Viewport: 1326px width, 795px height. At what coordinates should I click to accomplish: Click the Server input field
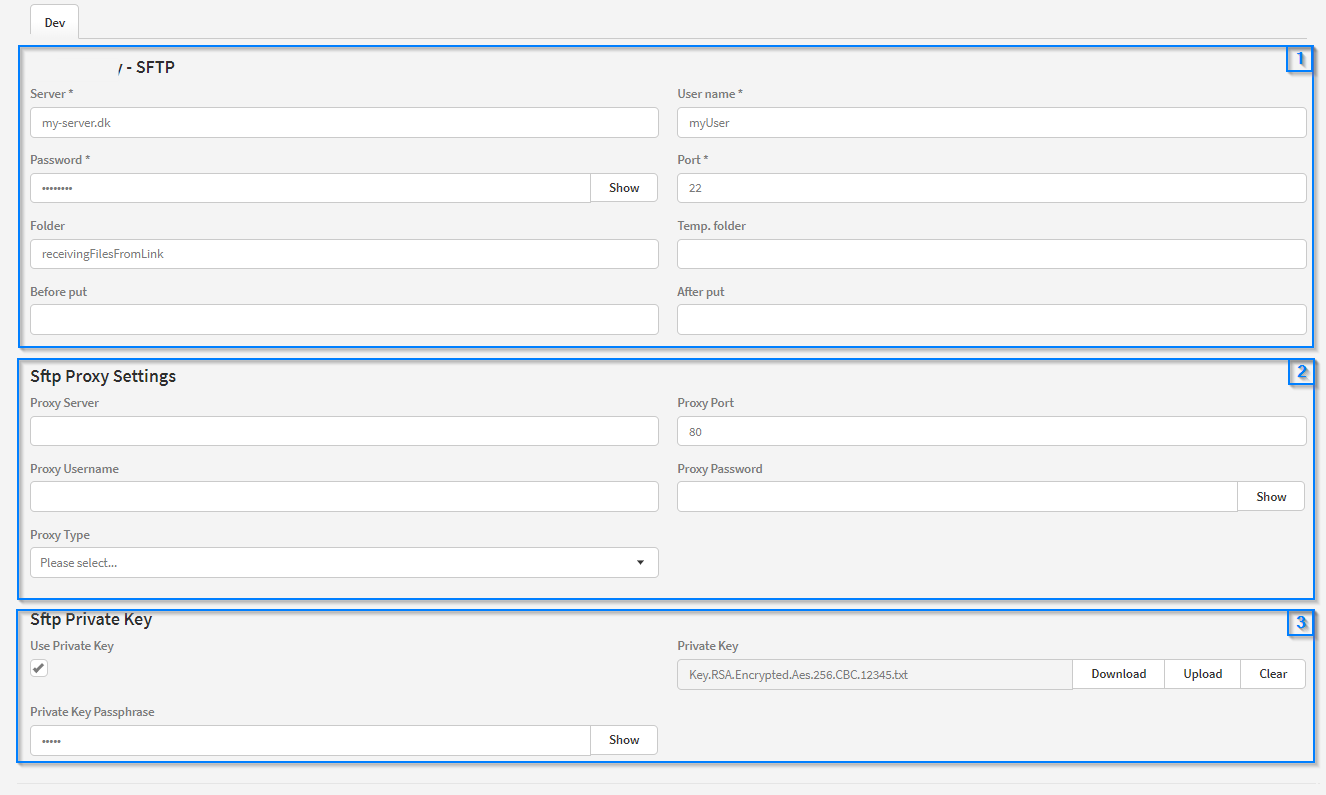click(x=344, y=123)
